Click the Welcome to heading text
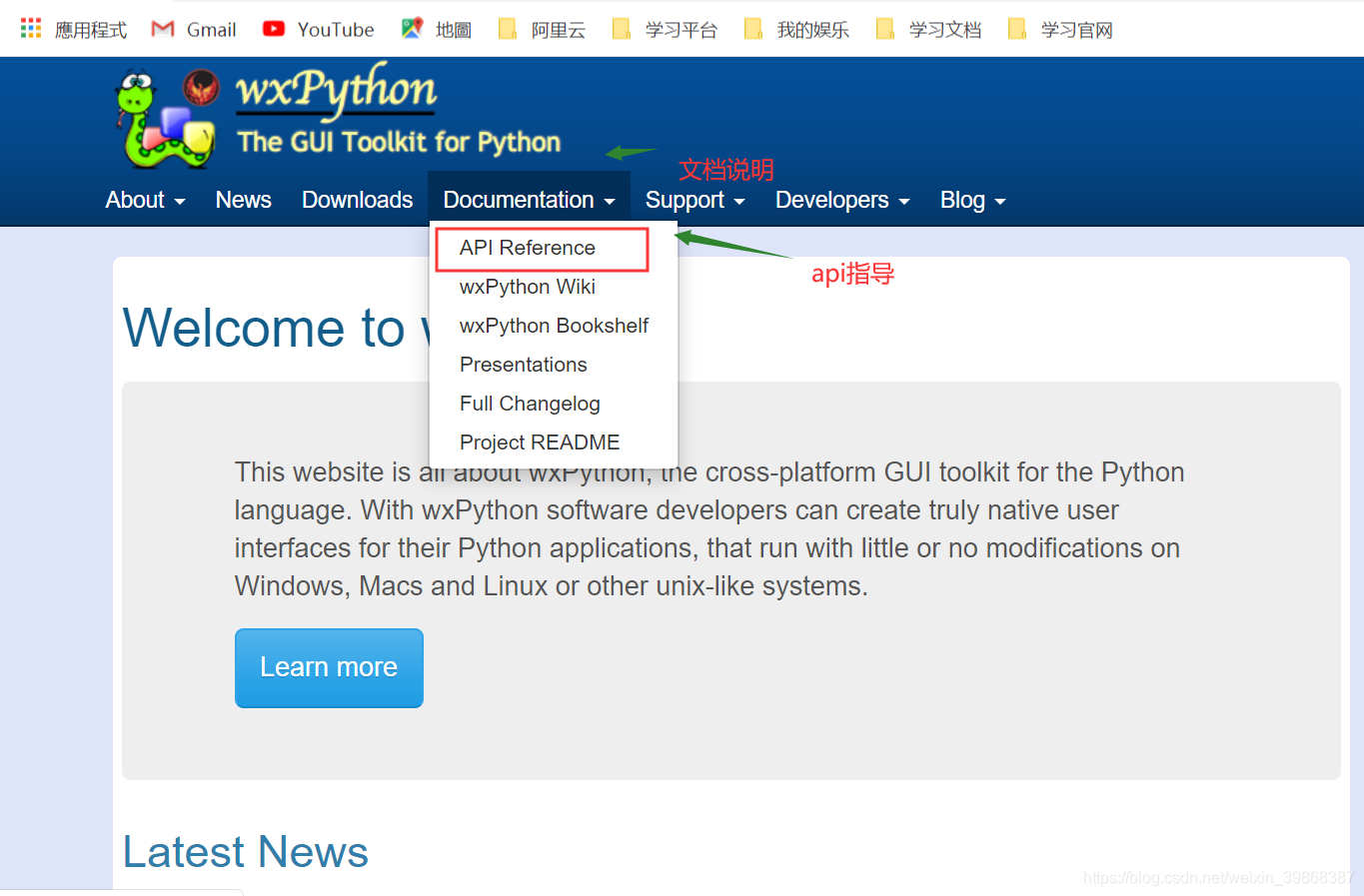This screenshot has width=1364, height=896. pyautogui.click(x=264, y=328)
